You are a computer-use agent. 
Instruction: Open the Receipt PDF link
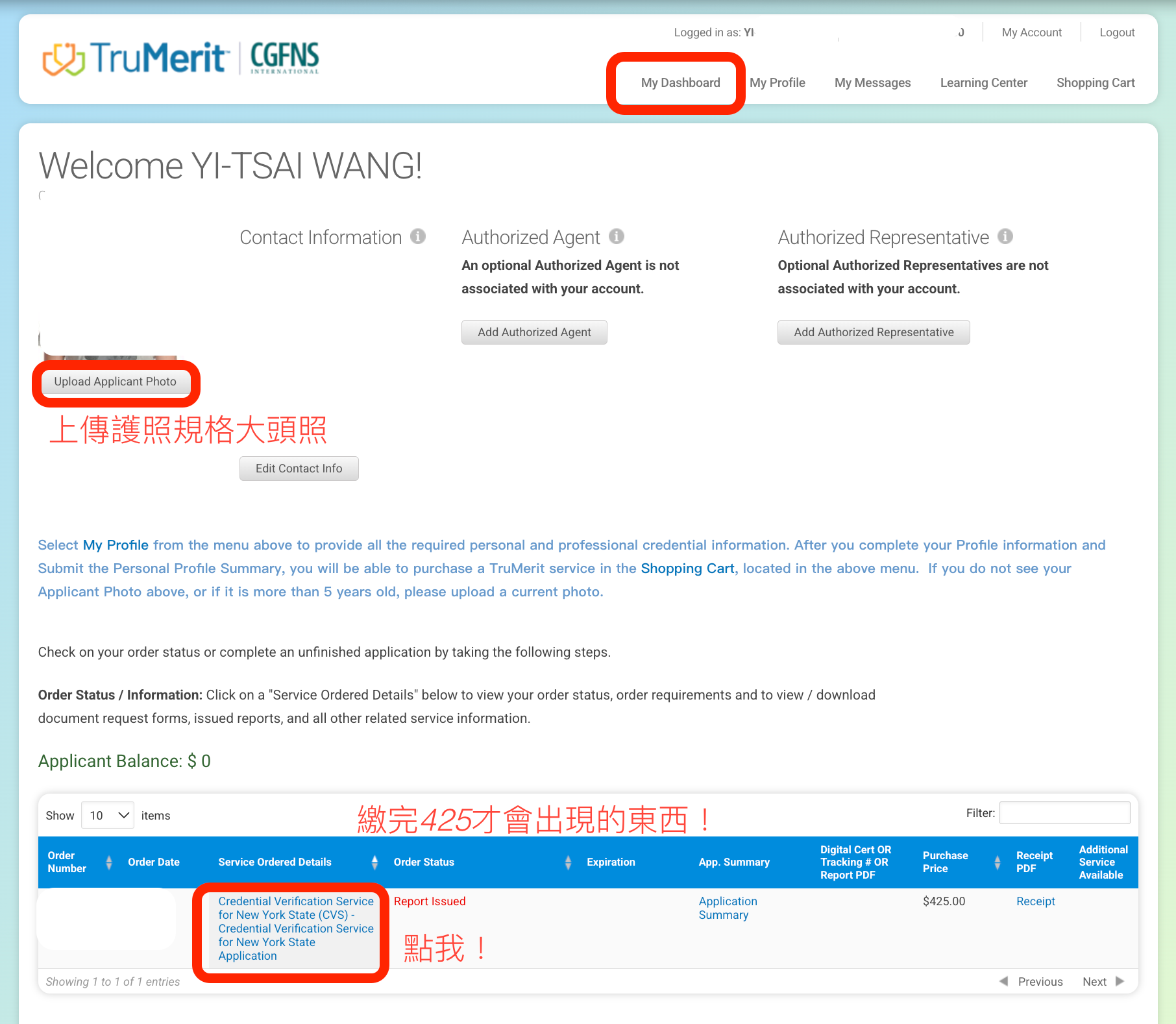point(1035,901)
